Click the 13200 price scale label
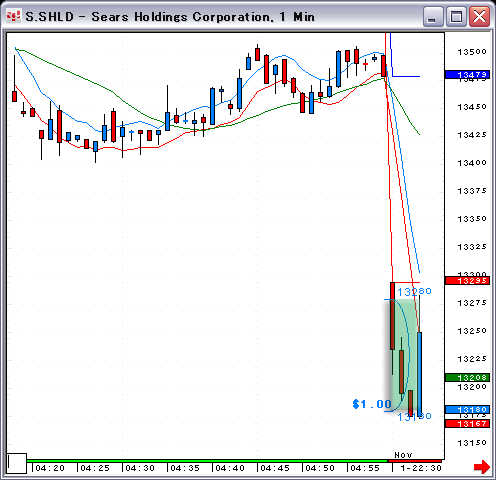Screen dimensions: 496x480 coord(472,387)
